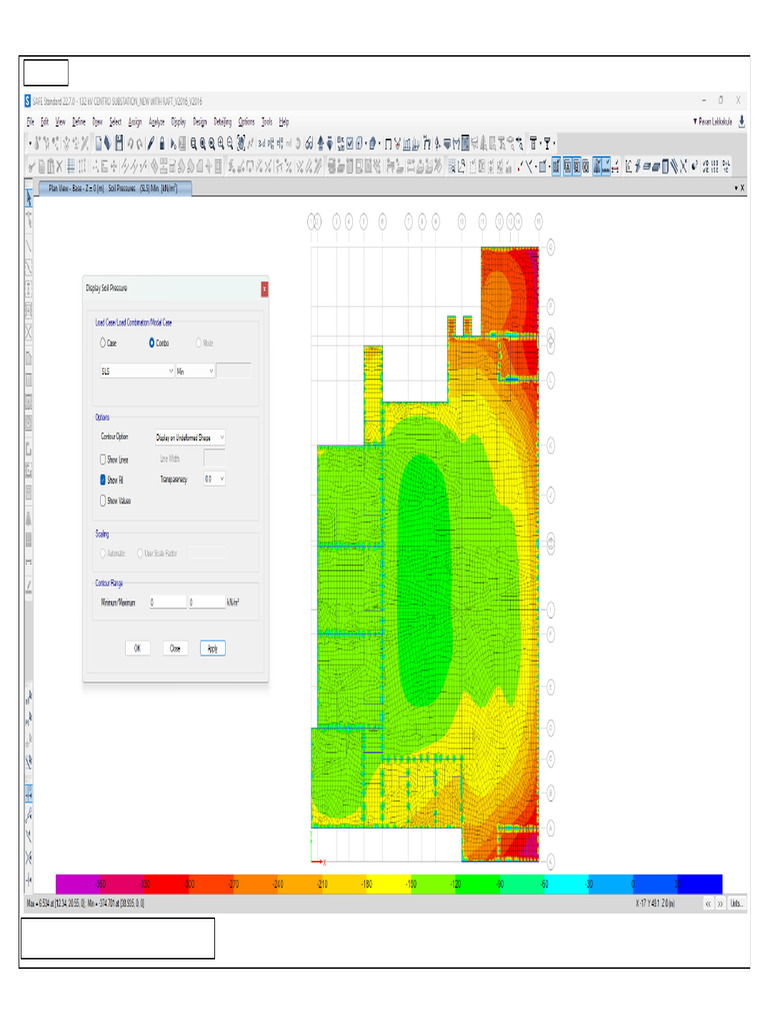Select the User Scale Factor radio button

click(x=140, y=553)
